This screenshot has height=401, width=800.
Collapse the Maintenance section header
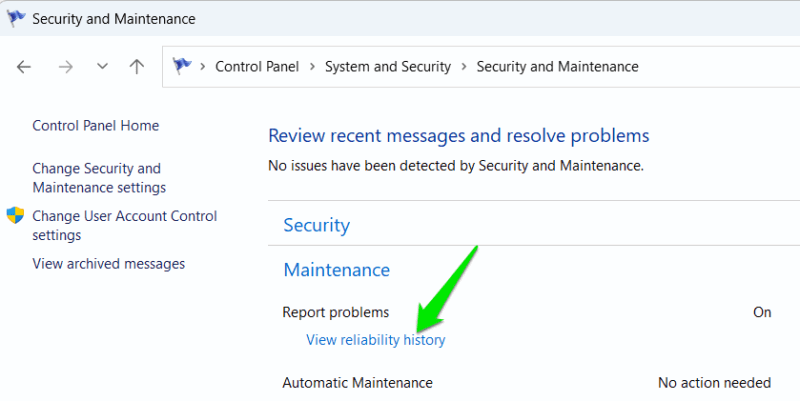click(x=337, y=270)
